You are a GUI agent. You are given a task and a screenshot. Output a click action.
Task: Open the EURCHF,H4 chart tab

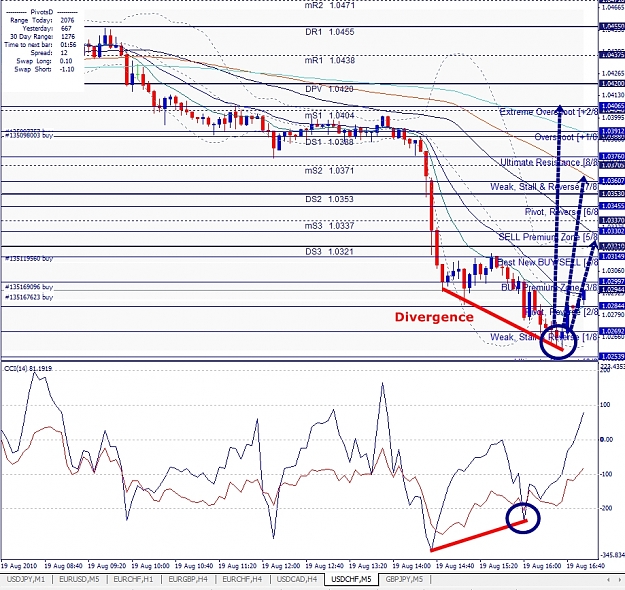pyautogui.click(x=242, y=579)
